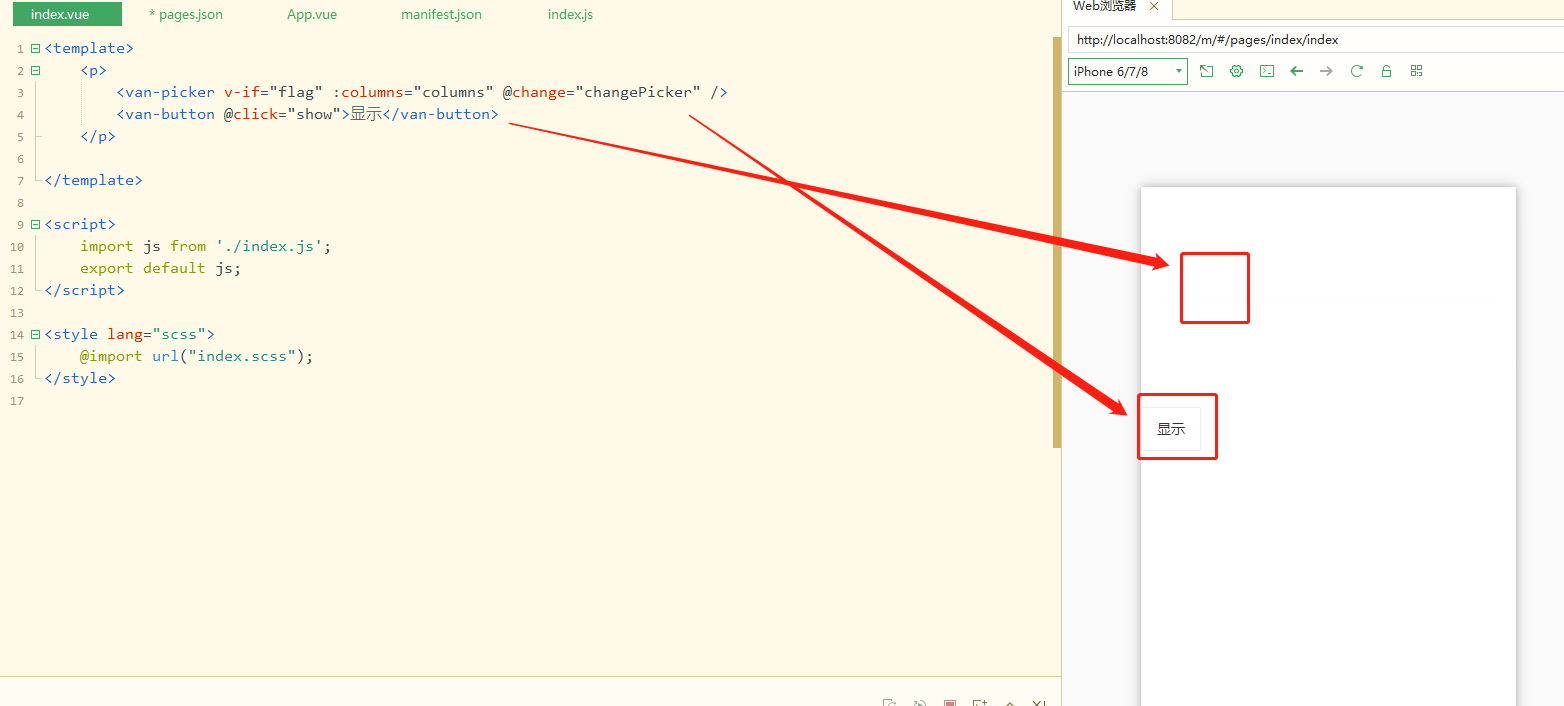Fold the style block on line 14
The image size is (1564, 706).
pyautogui.click(x=36, y=334)
